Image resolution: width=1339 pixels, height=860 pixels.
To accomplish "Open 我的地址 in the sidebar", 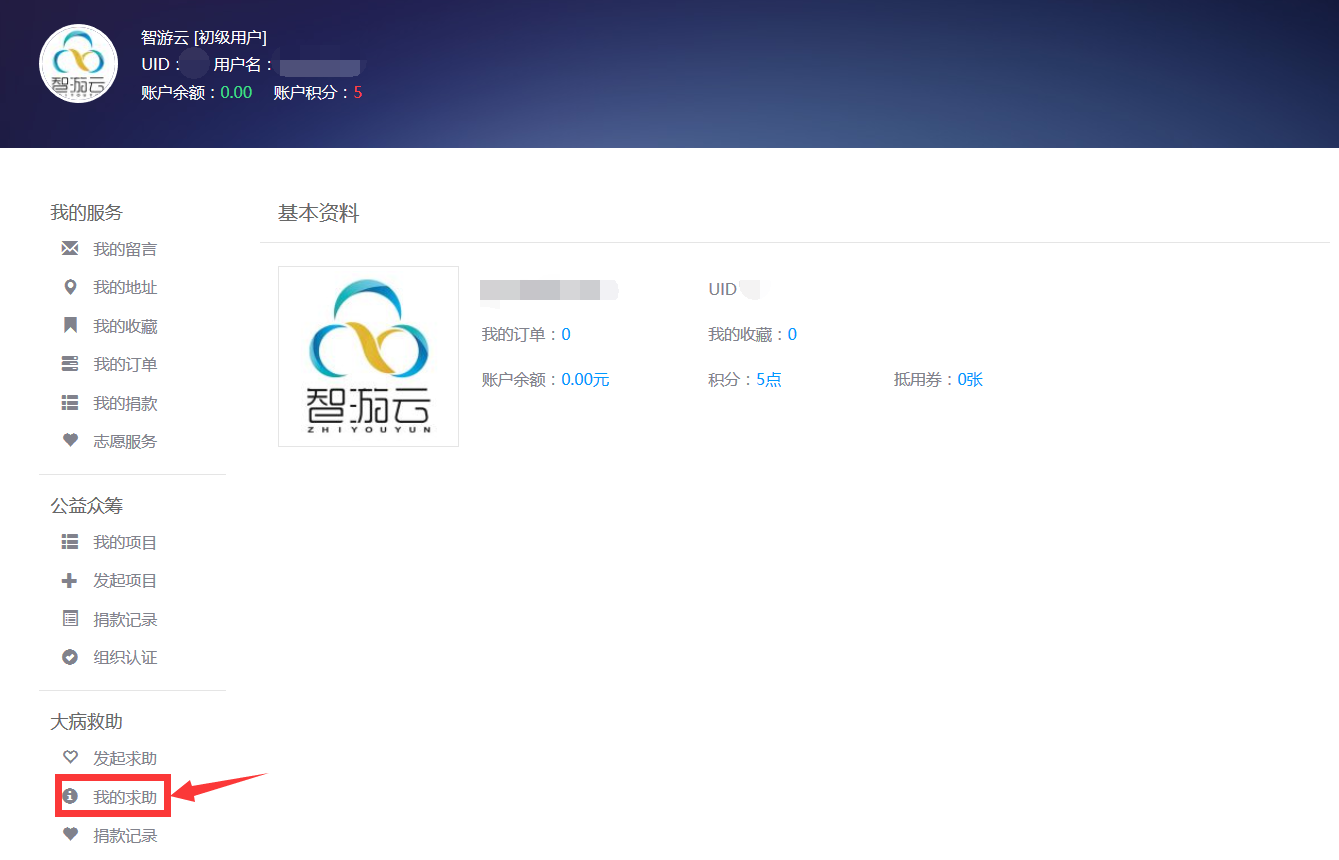I will [125, 287].
